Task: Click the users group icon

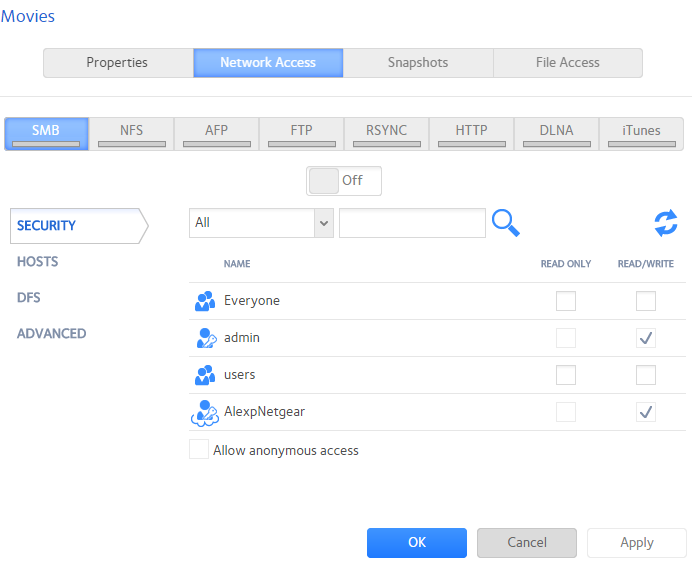Action: point(205,375)
